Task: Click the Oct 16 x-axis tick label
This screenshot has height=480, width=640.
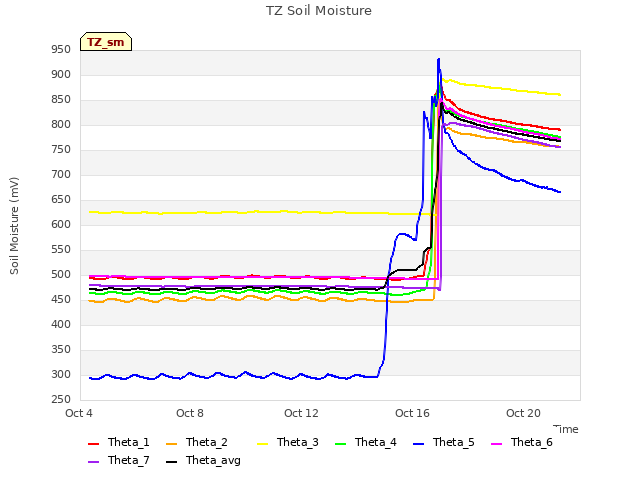Action: tap(412, 413)
